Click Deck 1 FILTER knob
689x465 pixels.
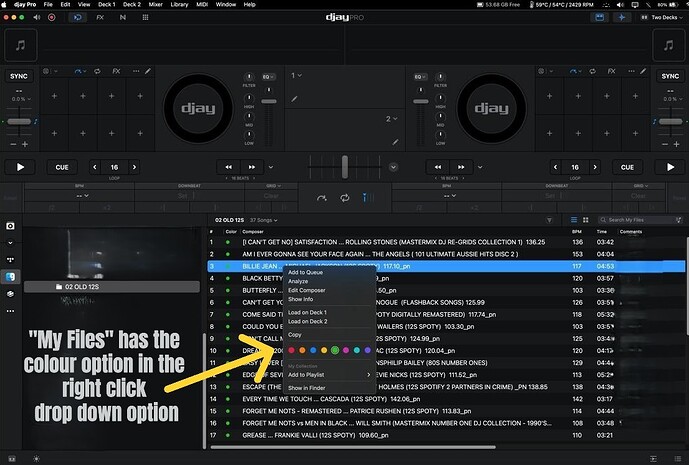[249, 77]
